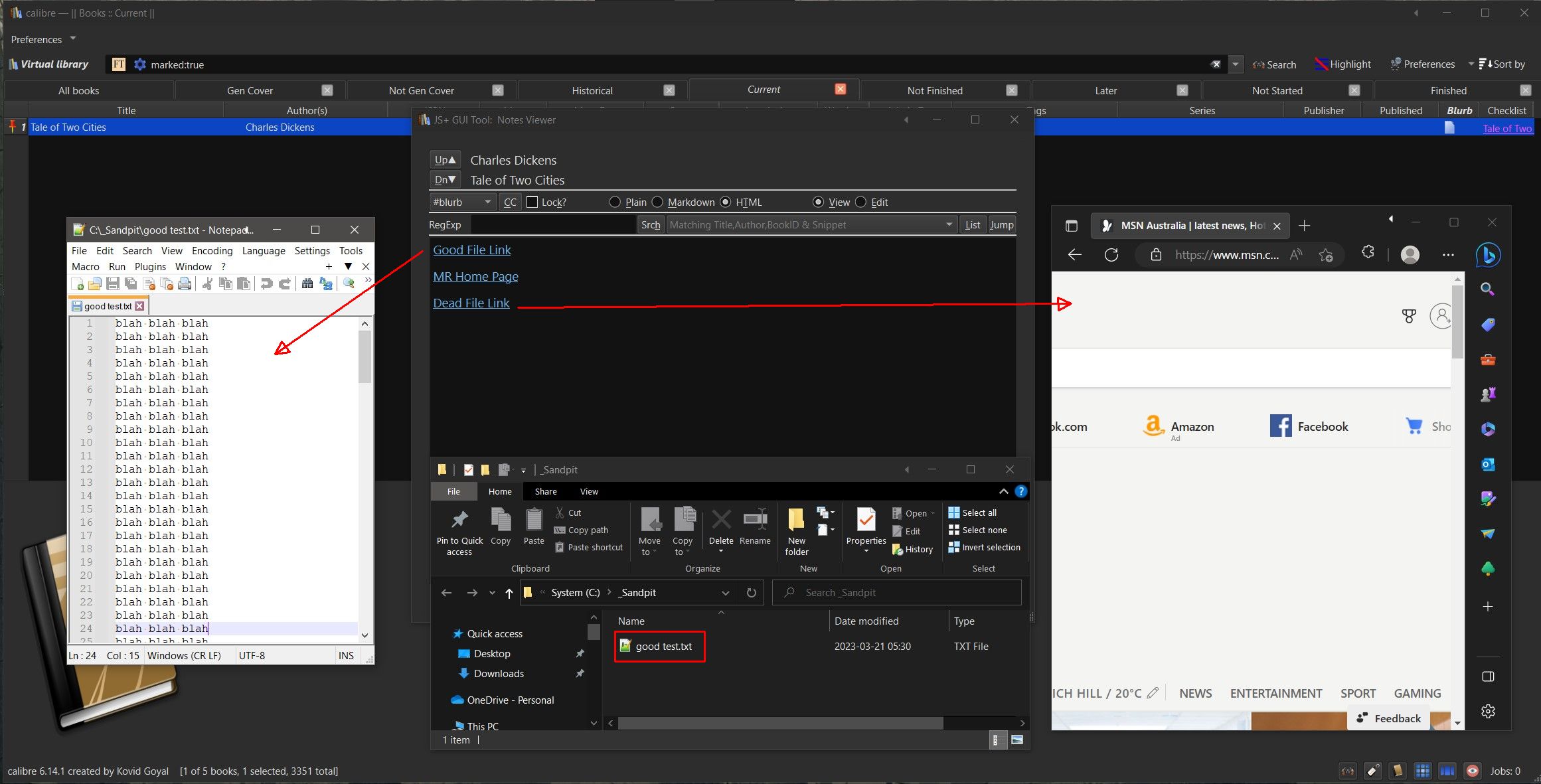The image size is (1541, 784).
Task: Click Pin to Quick access icon
Action: 459,520
